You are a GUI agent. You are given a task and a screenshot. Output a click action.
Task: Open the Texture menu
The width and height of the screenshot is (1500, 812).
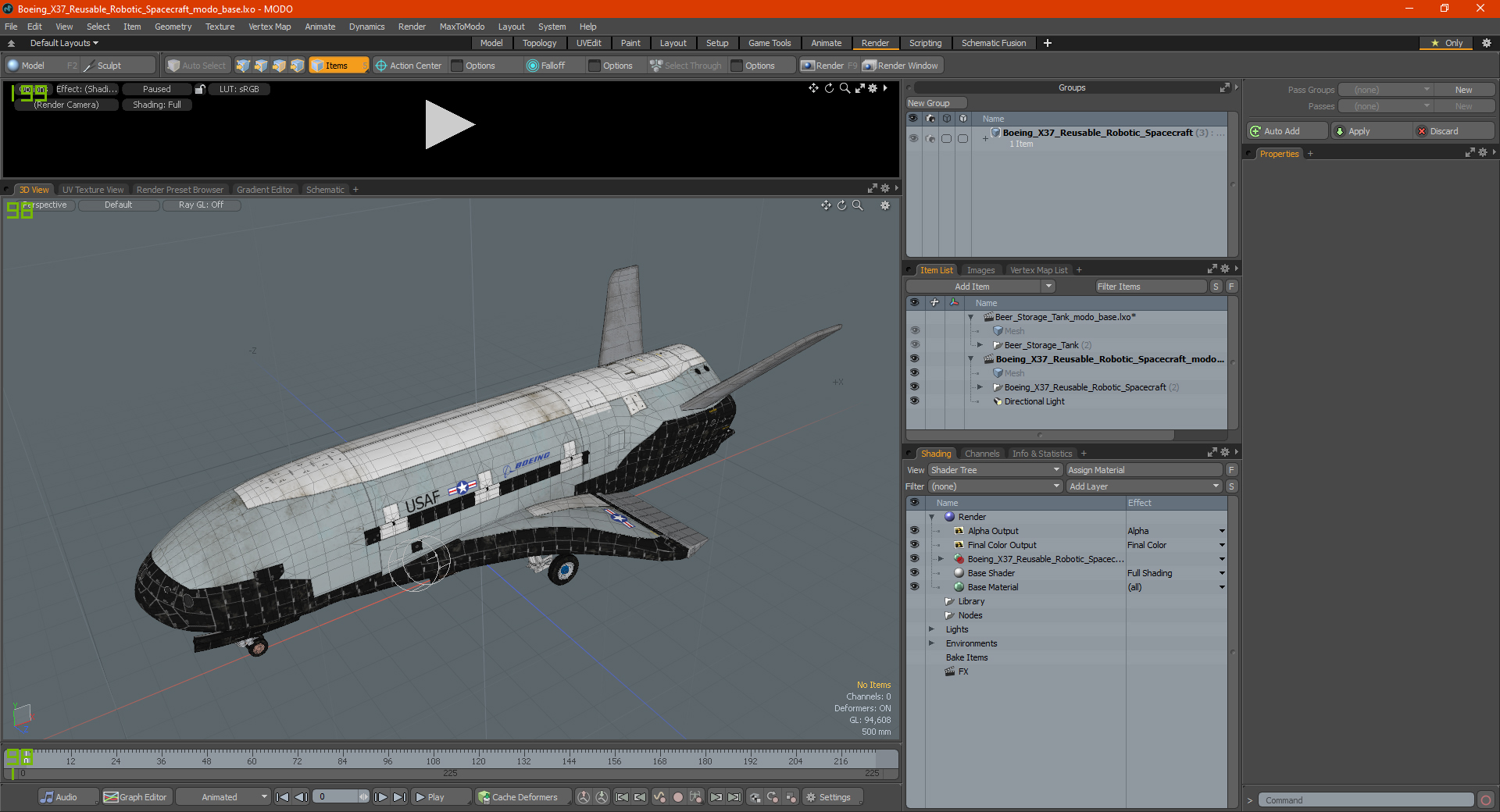(x=220, y=27)
